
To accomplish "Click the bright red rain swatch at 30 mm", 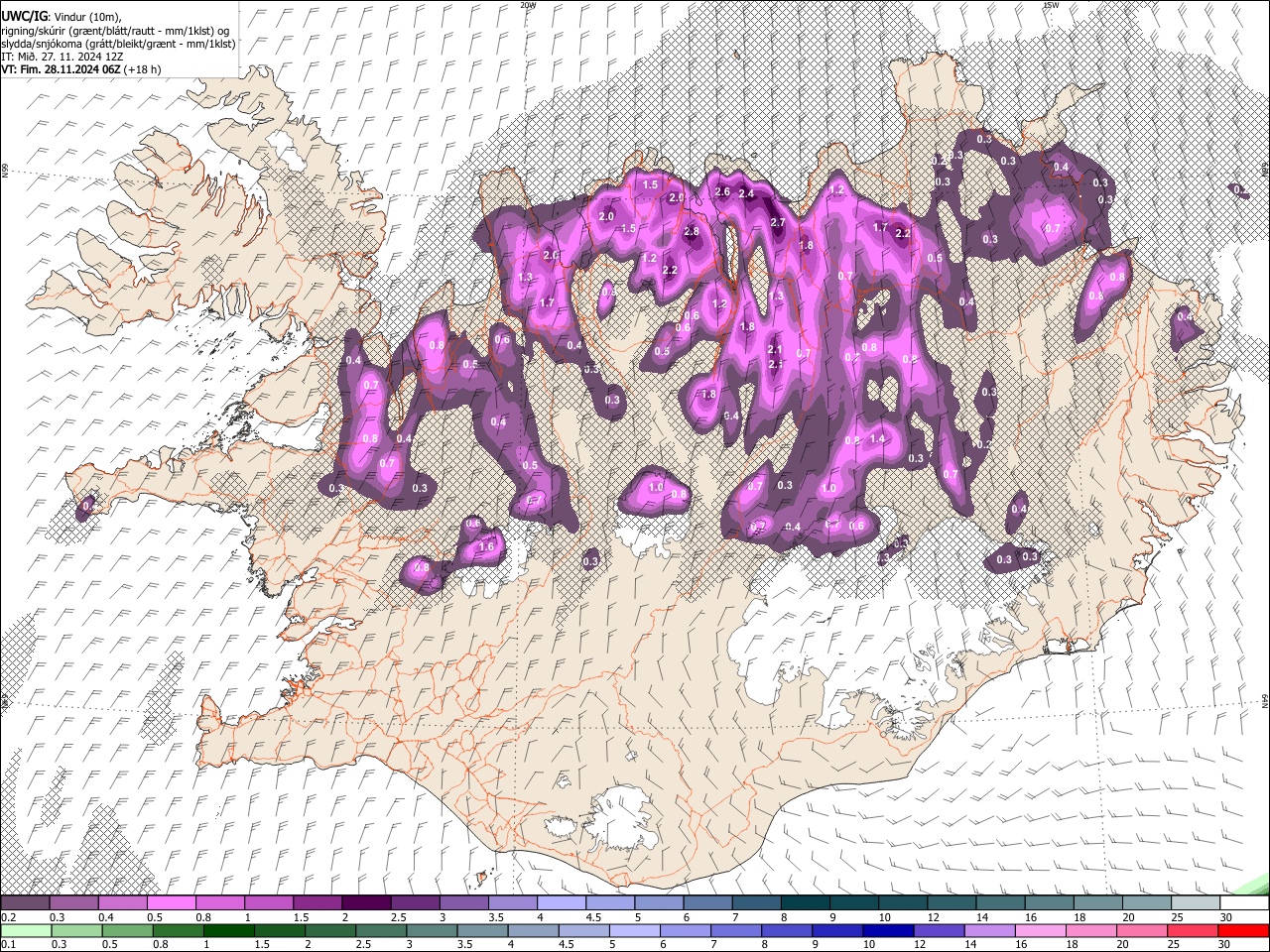I will 1243,930.
